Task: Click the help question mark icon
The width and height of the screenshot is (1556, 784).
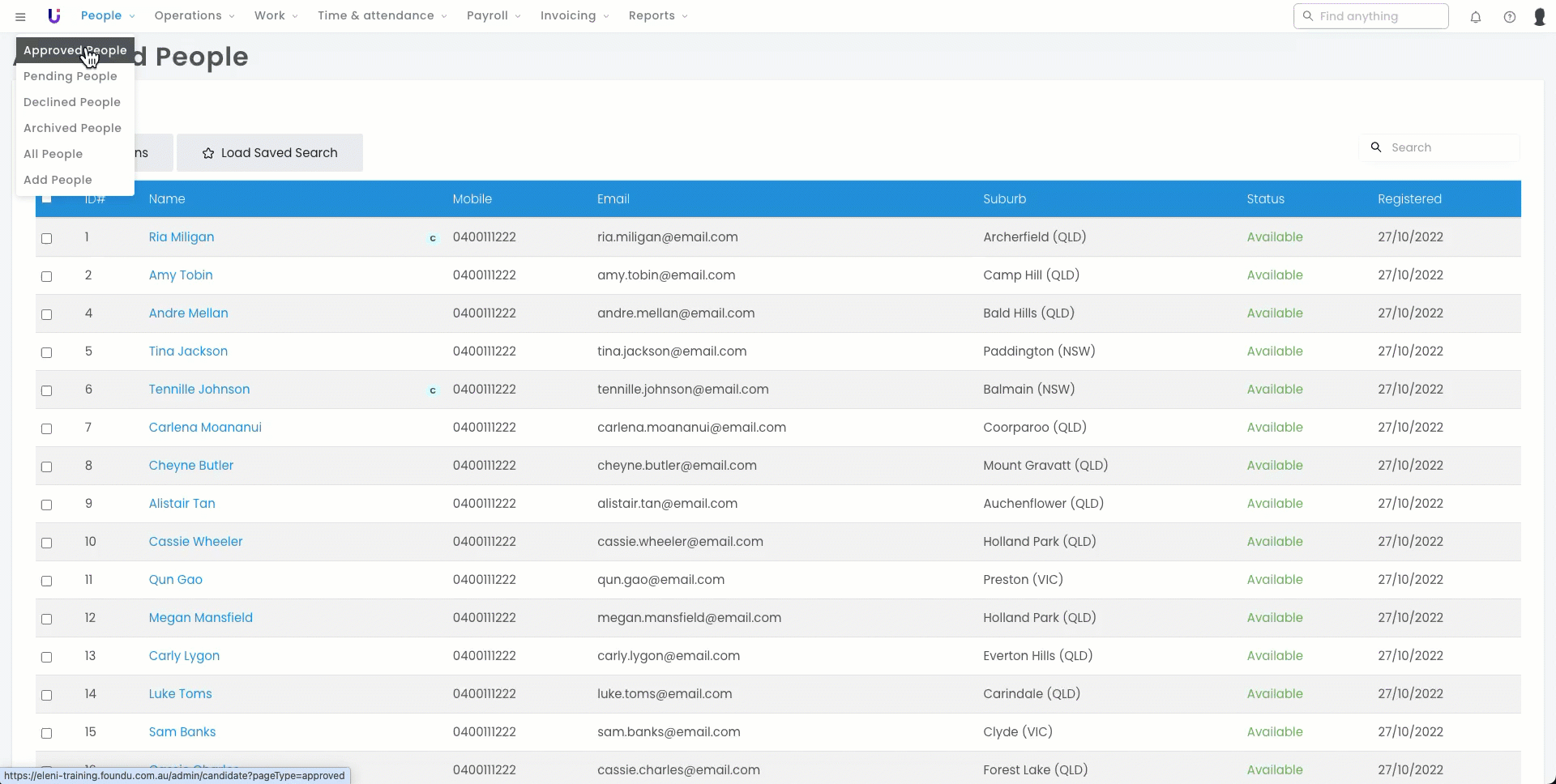Action: click(x=1509, y=17)
